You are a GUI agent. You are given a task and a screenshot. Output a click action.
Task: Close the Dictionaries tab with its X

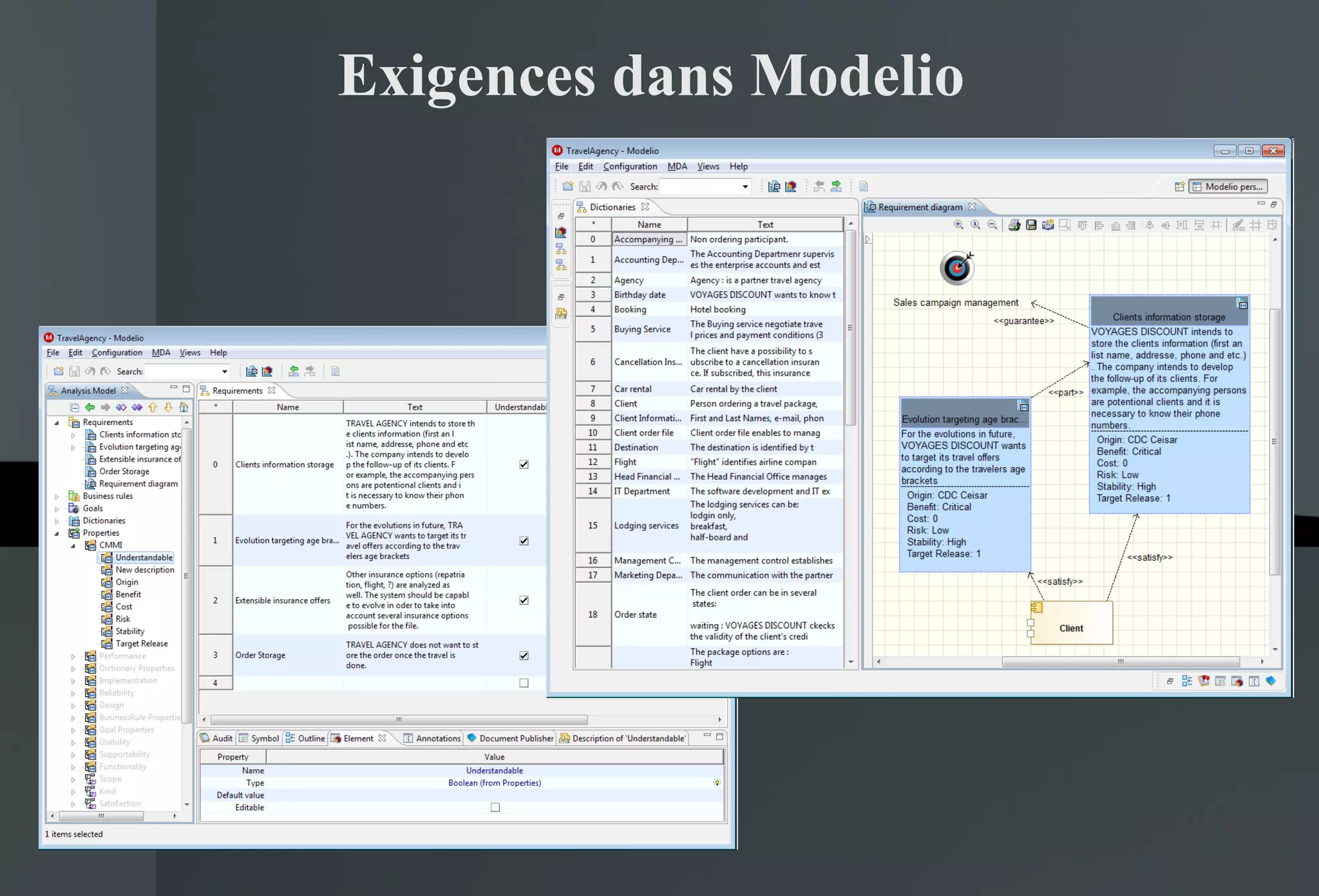click(645, 207)
